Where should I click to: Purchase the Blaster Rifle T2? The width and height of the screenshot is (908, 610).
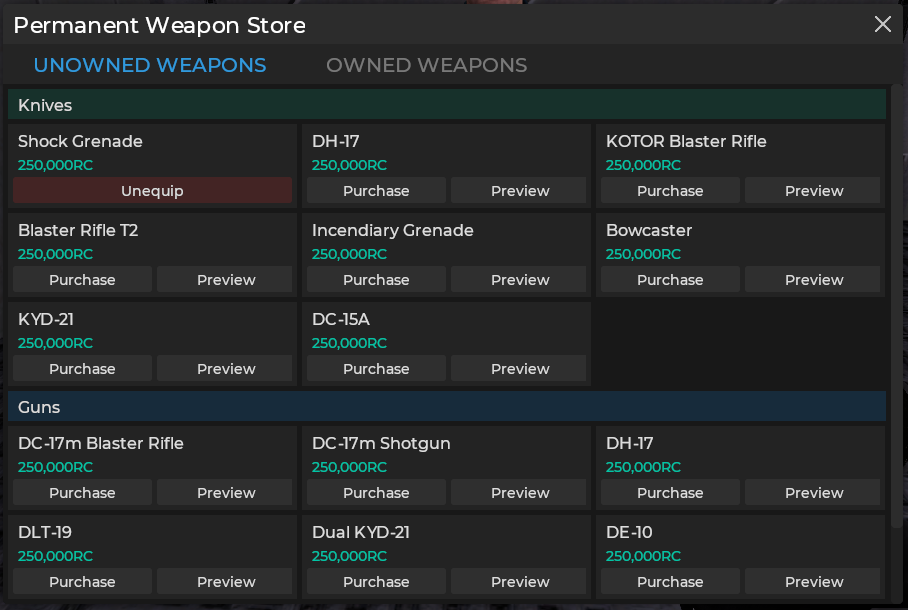(81, 279)
